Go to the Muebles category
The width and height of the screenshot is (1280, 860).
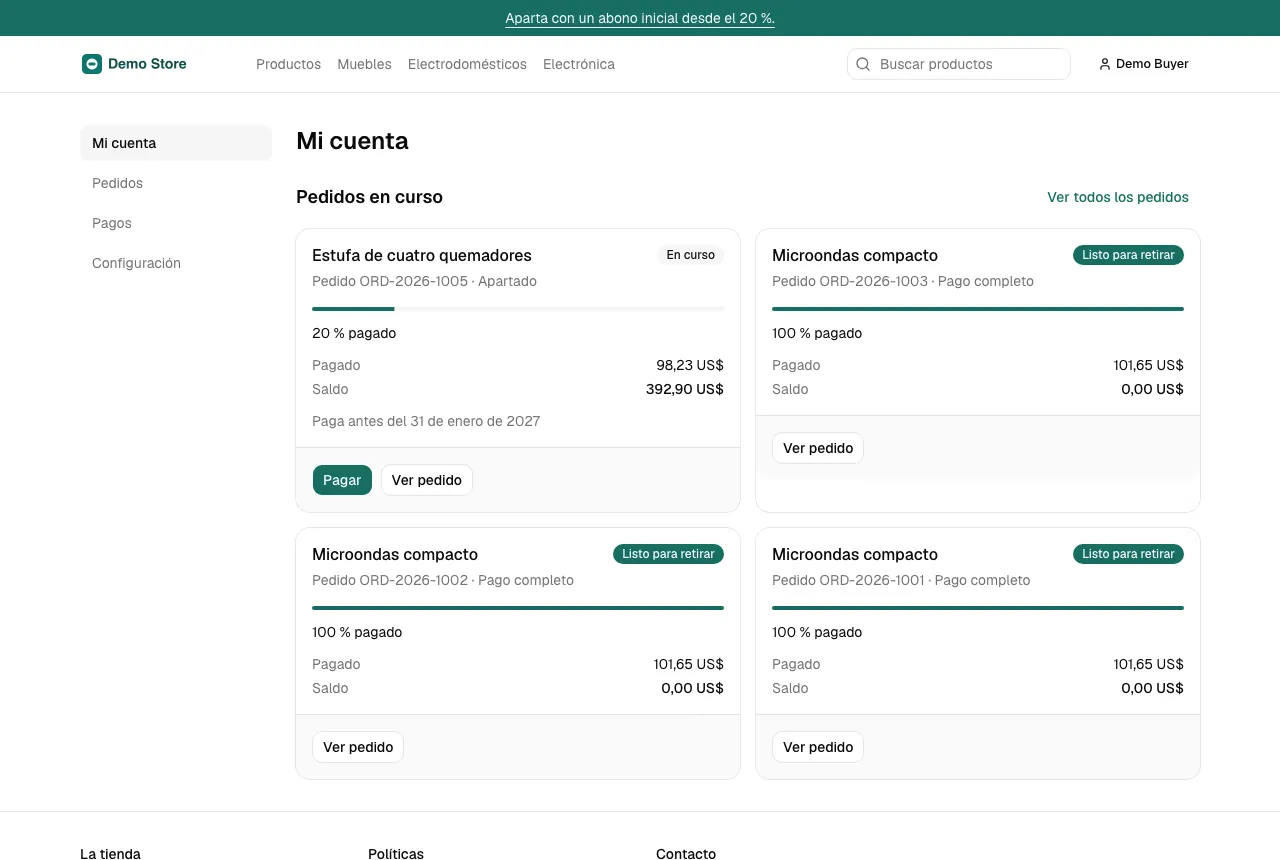tap(364, 64)
